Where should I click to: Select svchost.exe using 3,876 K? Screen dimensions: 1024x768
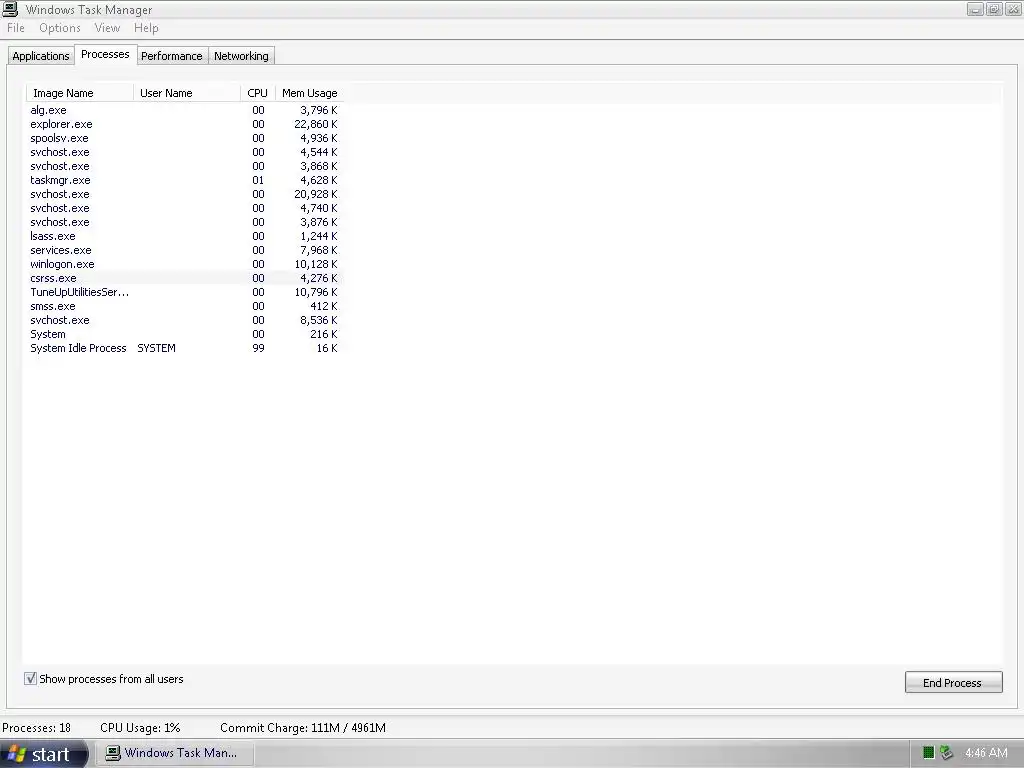184,222
